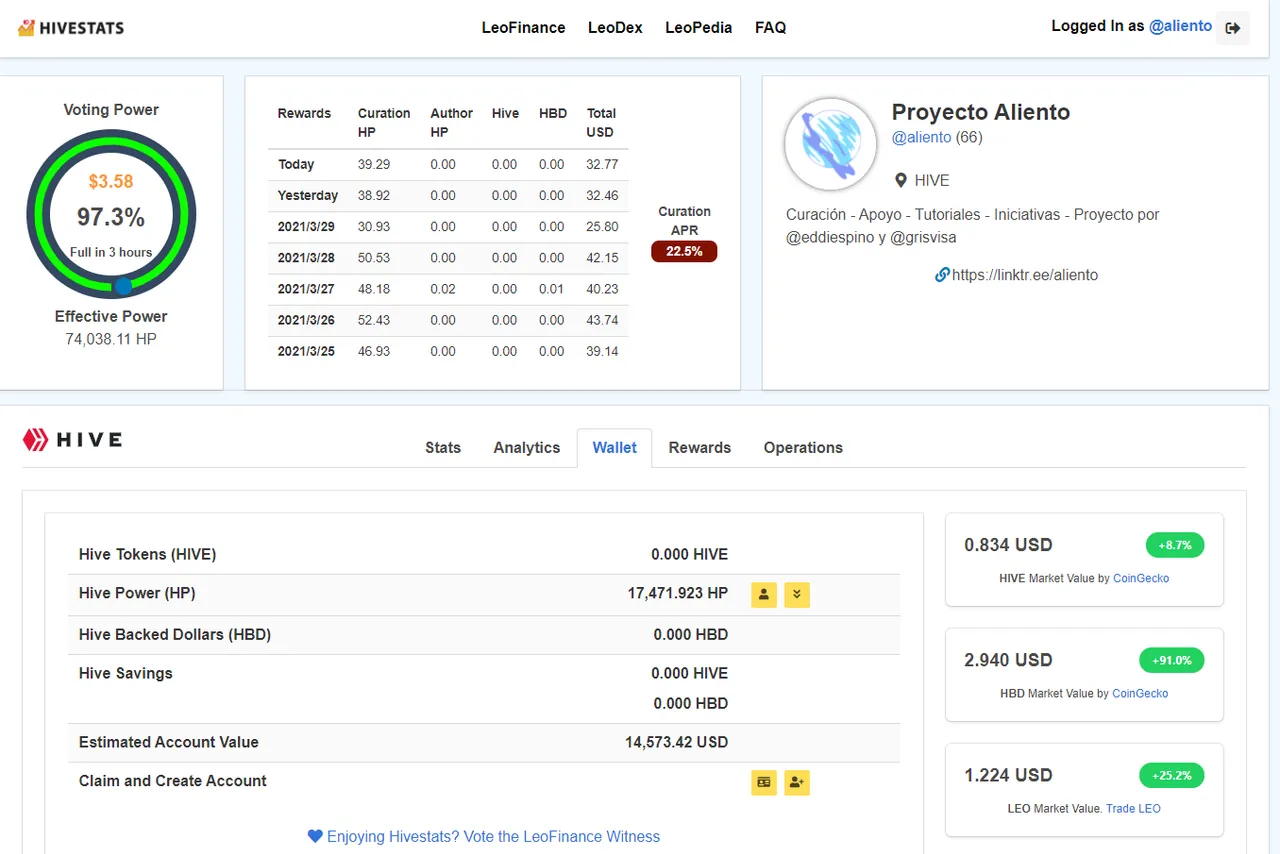Click the 2021/3/26 row label

(x=307, y=320)
